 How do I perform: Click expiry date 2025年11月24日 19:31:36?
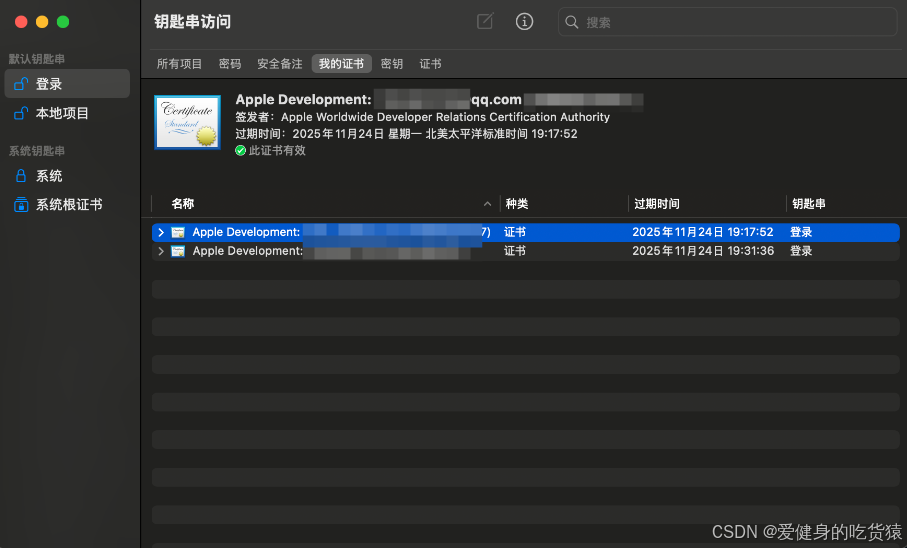click(703, 251)
